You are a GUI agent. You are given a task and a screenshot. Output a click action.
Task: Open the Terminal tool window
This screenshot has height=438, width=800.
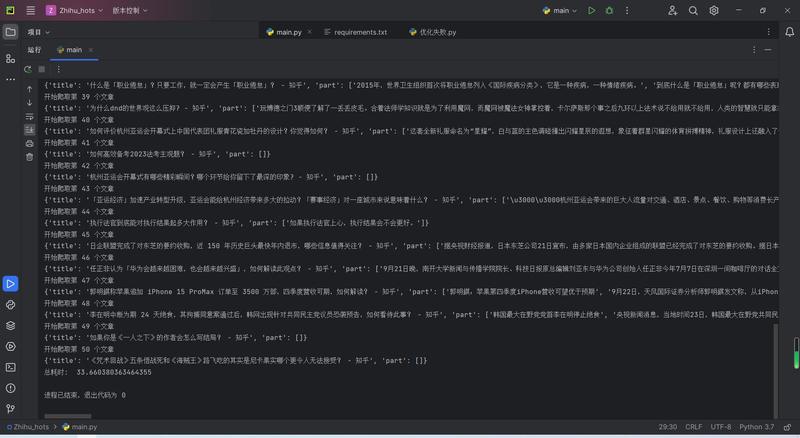point(10,368)
